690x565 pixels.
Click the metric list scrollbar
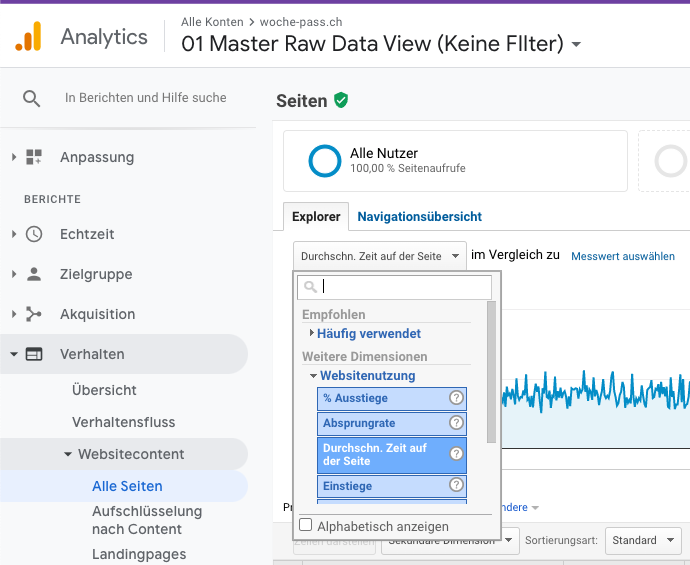(x=492, y=372)
